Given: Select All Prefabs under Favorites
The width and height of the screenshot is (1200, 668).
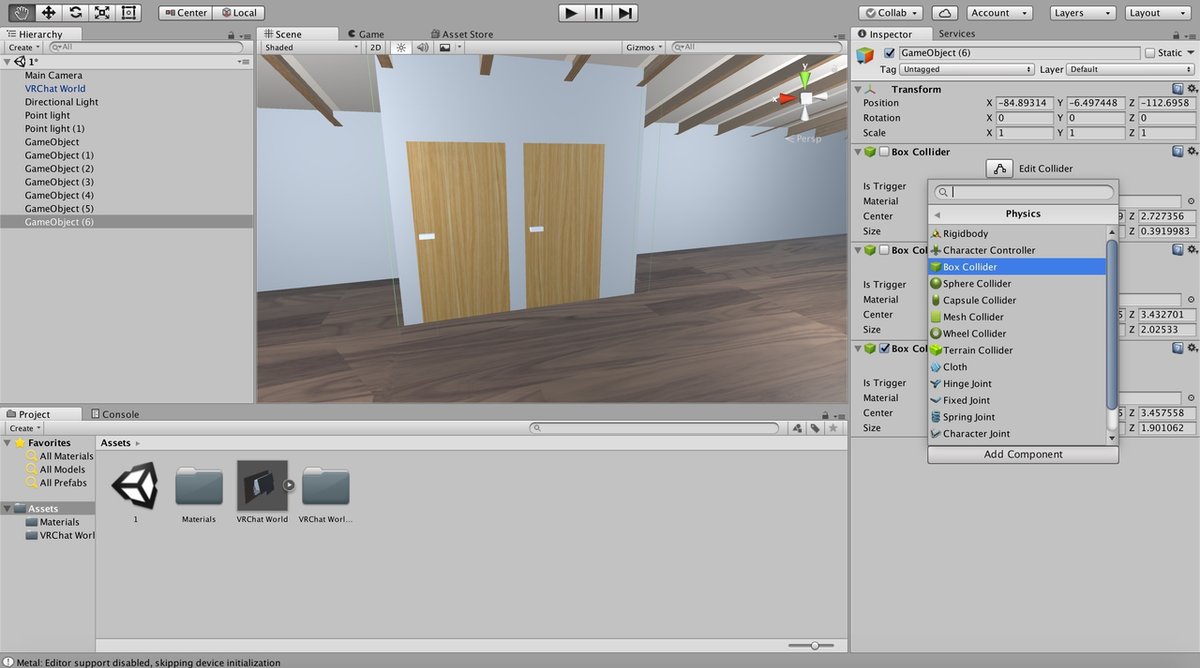Looking at the screenshot, I should (63, 483).
